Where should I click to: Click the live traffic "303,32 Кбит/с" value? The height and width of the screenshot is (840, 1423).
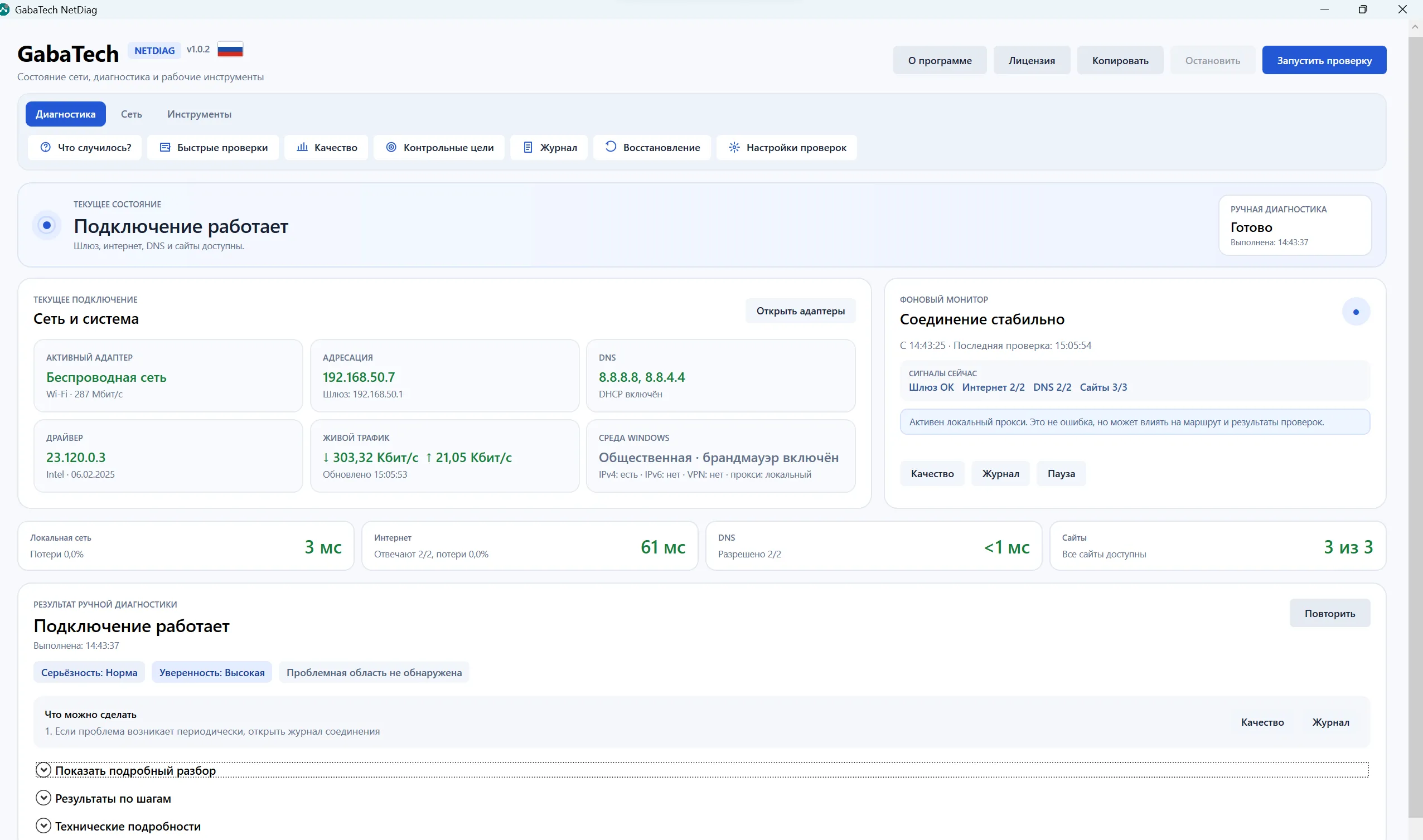click(370, 458)
